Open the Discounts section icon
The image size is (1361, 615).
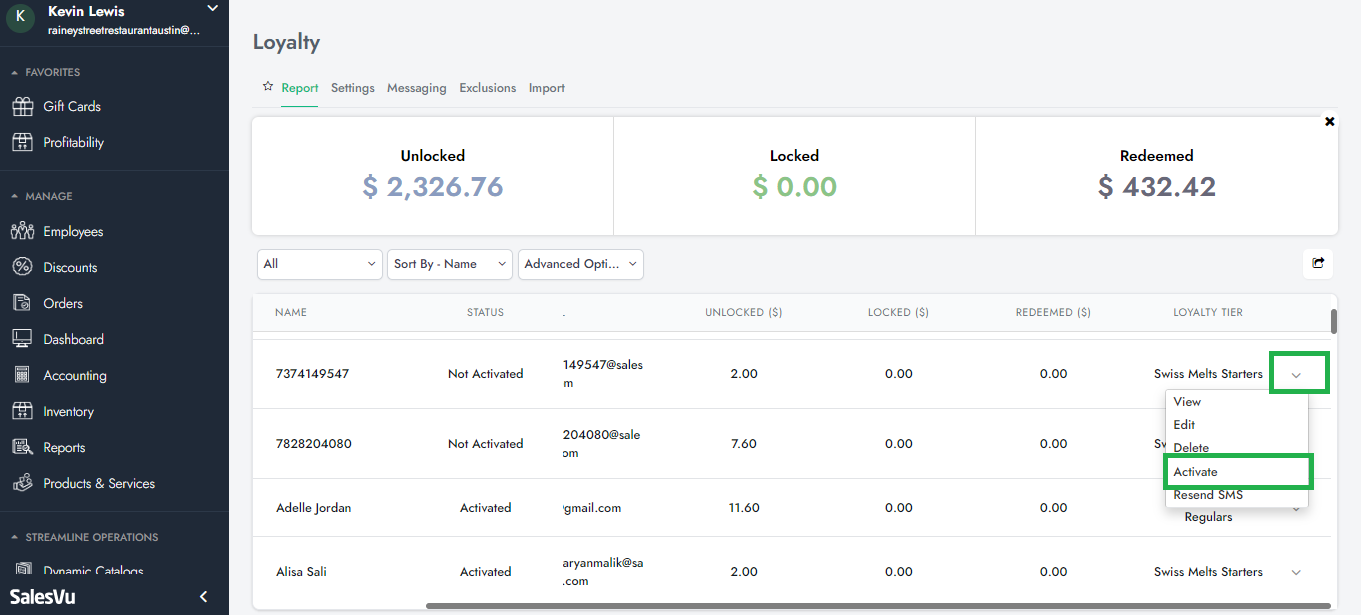click(x=22, y=267)
